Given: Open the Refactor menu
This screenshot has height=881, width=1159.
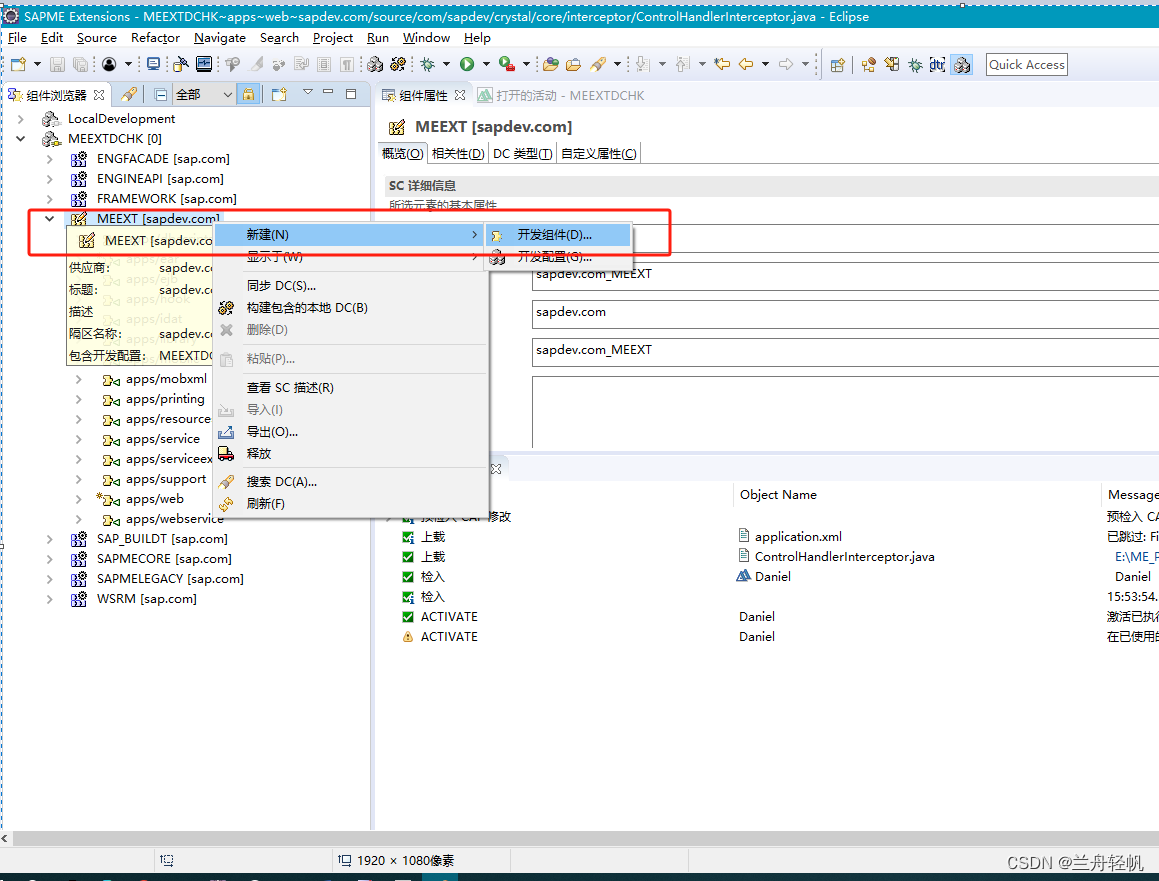Looking at the screenshot, I should pos(155,38).
